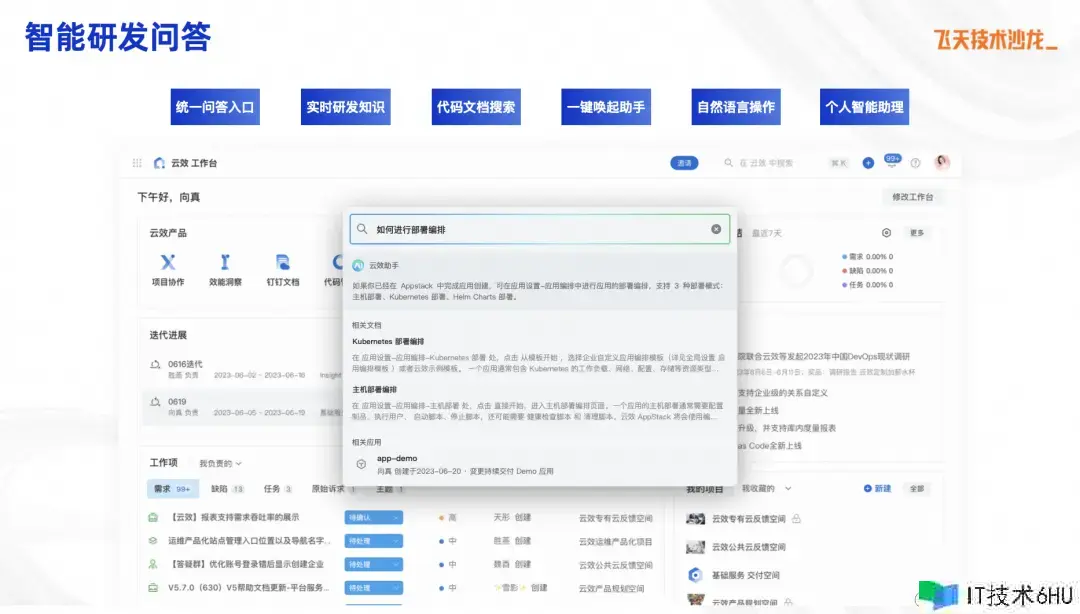Screen dimensions: 1080x614
Task: Open the user avatar in top right
Action: [942, 162]
